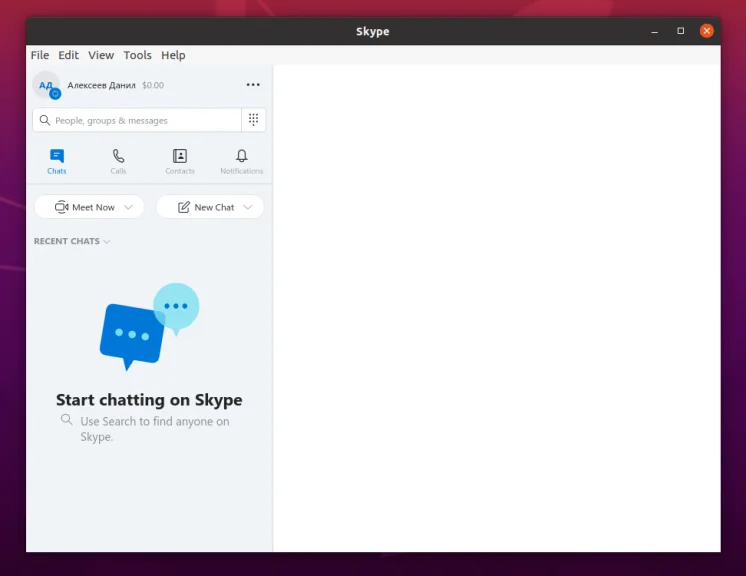Open the File menu
Screen dimensions: 746x576
tap(40, 55)
